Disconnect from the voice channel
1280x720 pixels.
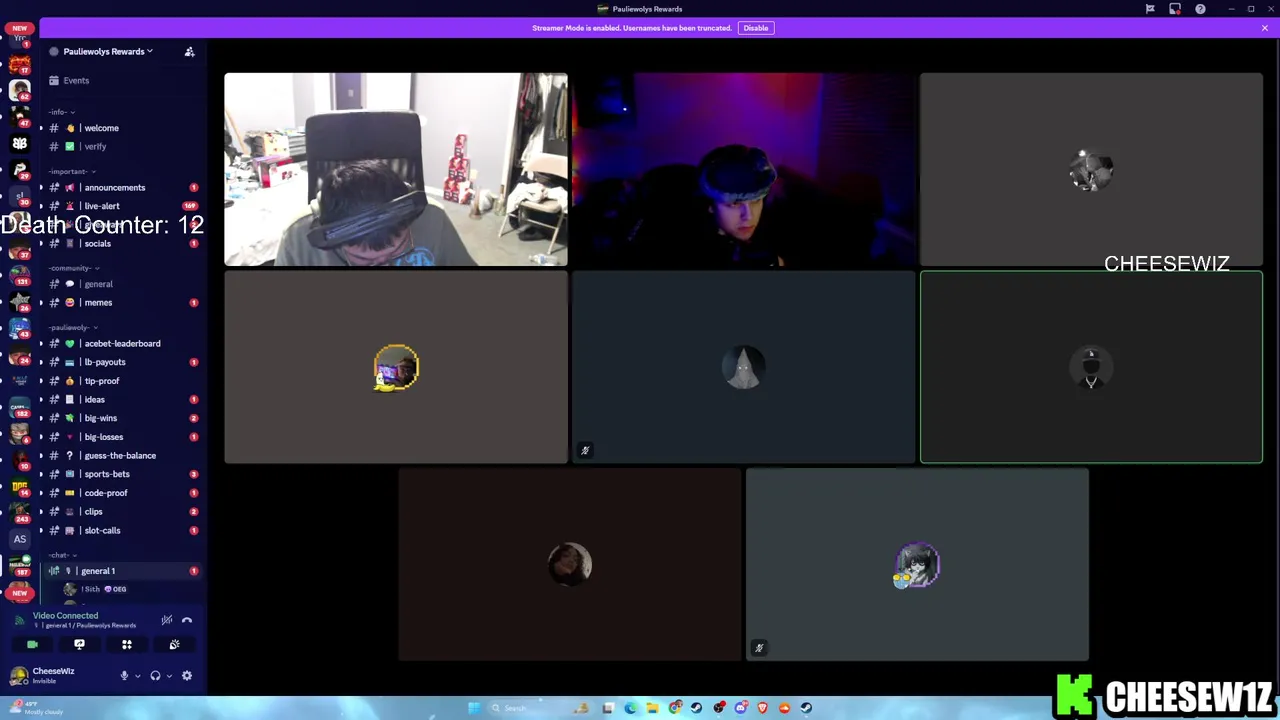coord(187,620)
